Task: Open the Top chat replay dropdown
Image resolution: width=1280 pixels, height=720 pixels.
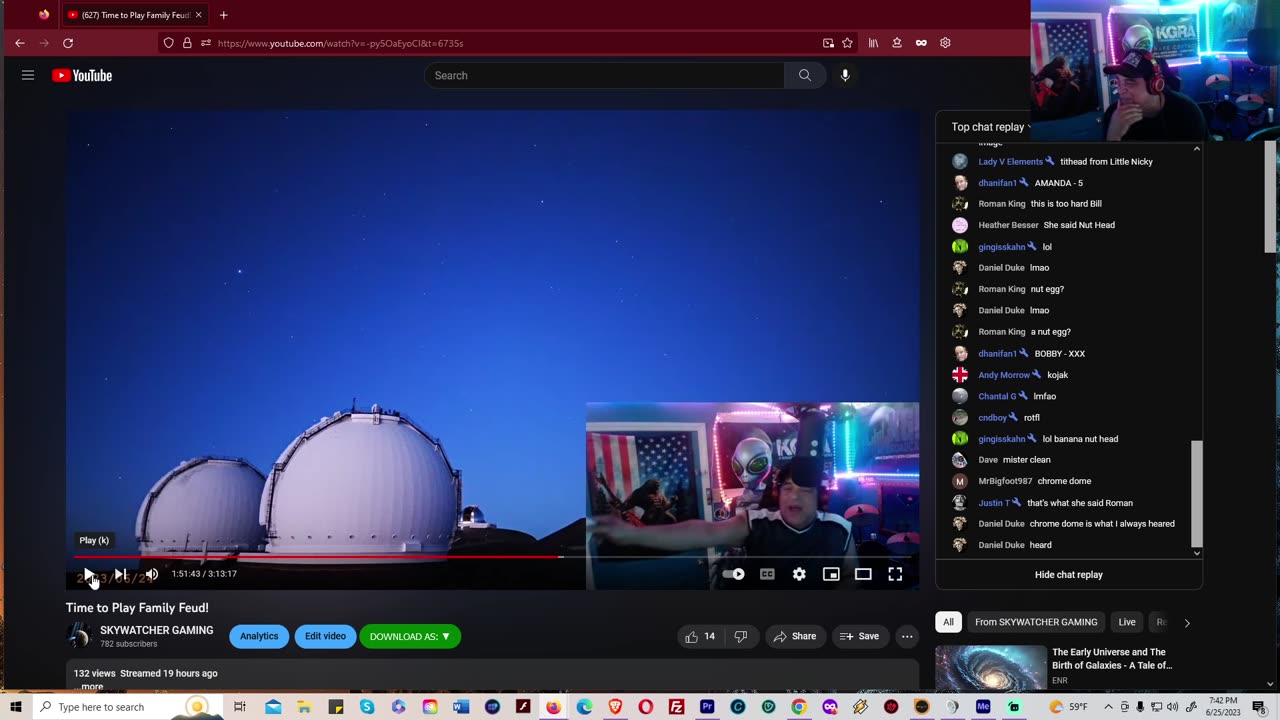Action: tap(991, 127)
